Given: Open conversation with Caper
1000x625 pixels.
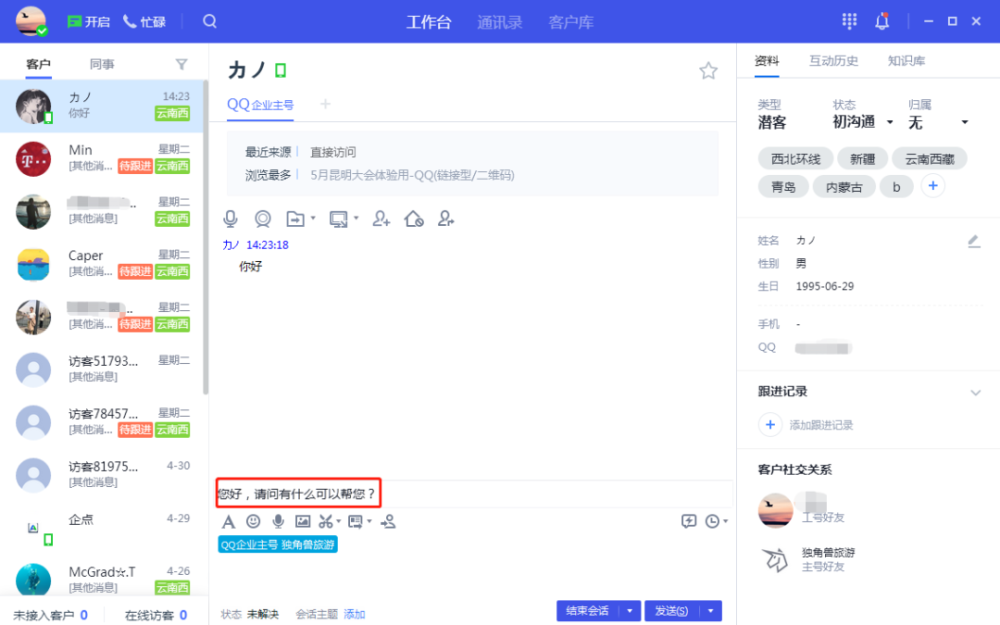Looking at the screenshot, I should pos(102,263).
